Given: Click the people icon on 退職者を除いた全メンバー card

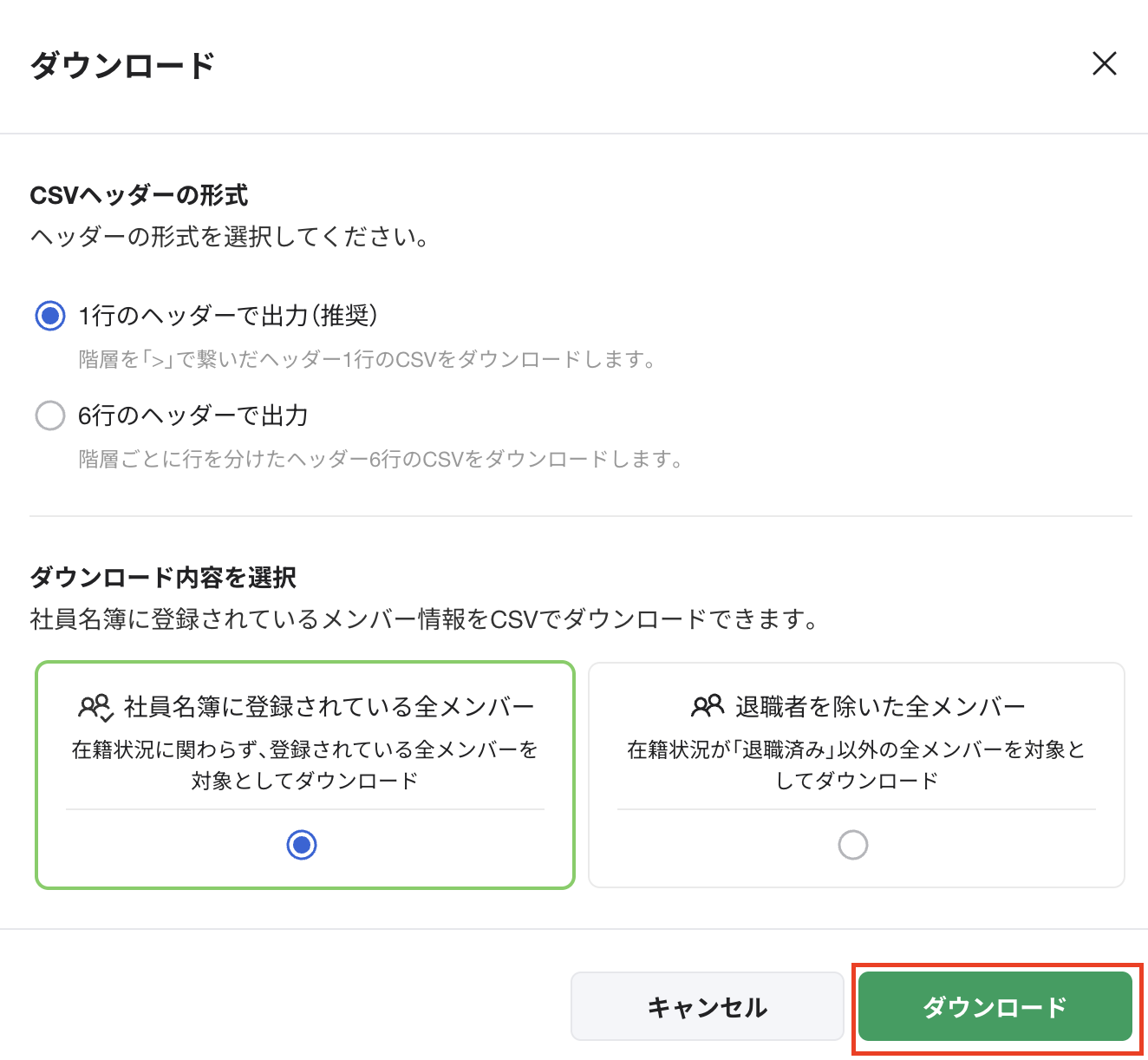Looking at the screenshot, I should tap(705, 705).
